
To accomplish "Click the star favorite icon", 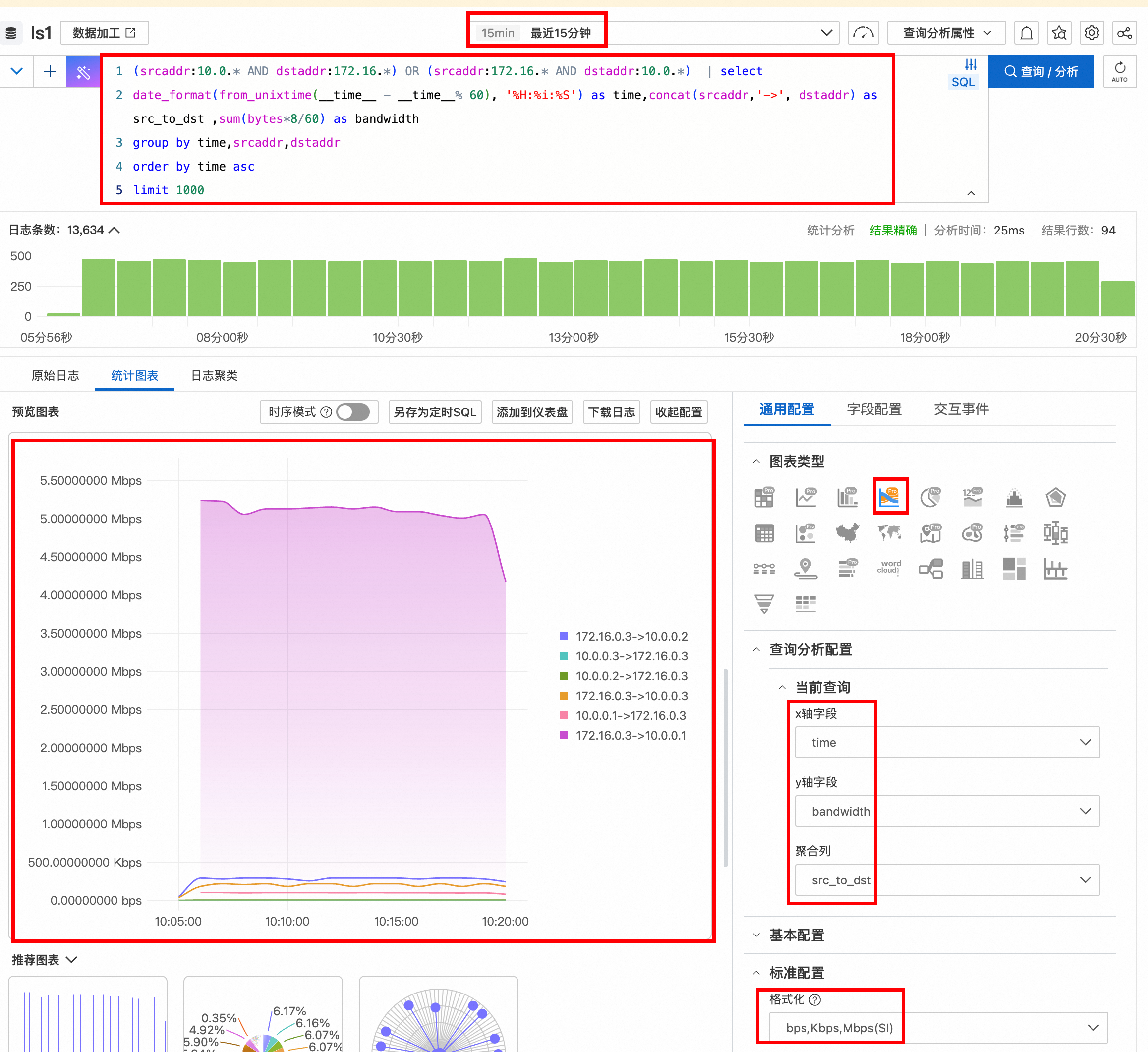I will click(x=1059, y=33).
